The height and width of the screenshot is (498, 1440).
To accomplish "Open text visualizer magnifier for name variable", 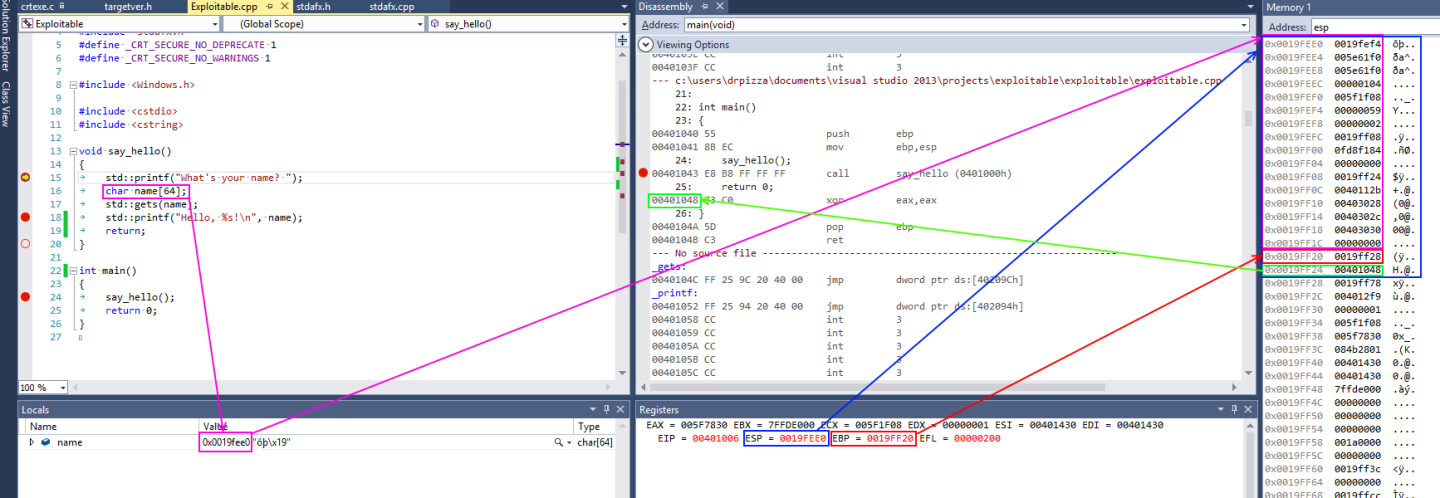I will tap(558, 442).
